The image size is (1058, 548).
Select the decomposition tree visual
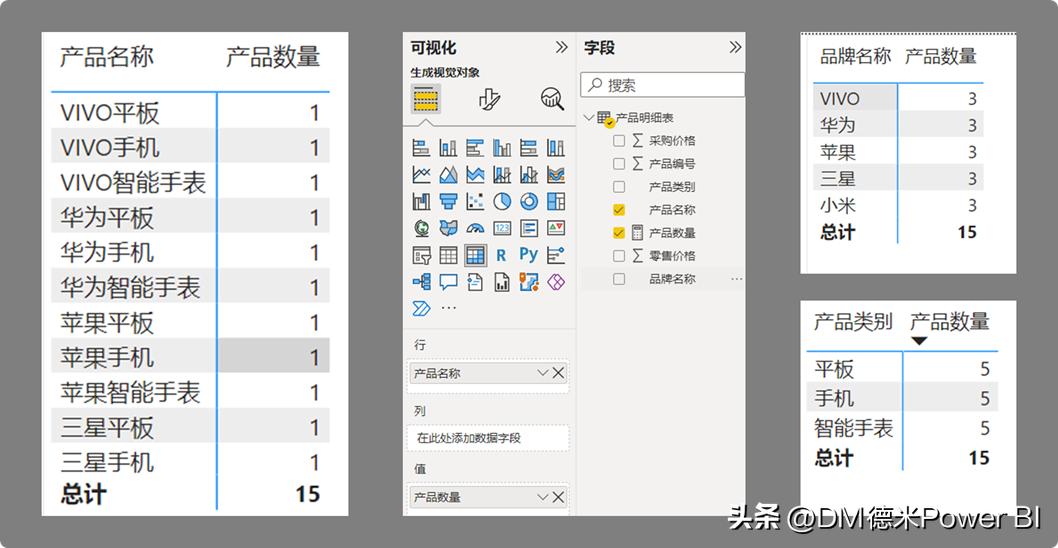point(421,281)
